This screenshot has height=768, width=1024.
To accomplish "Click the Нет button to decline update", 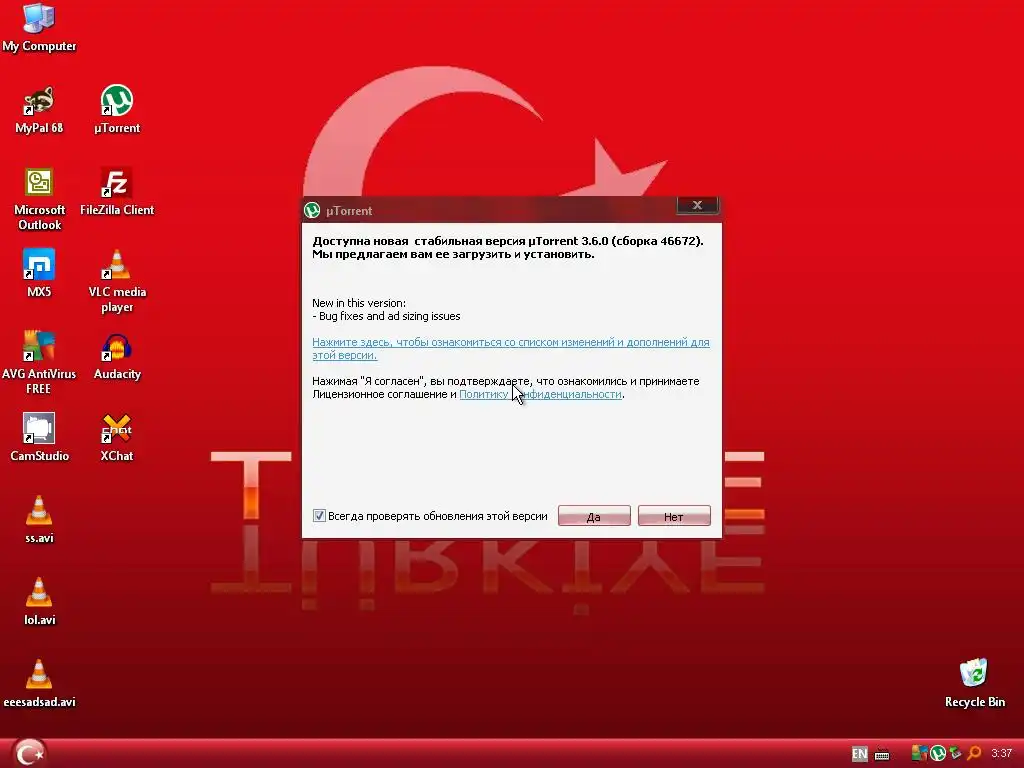I will click(673, 516).
